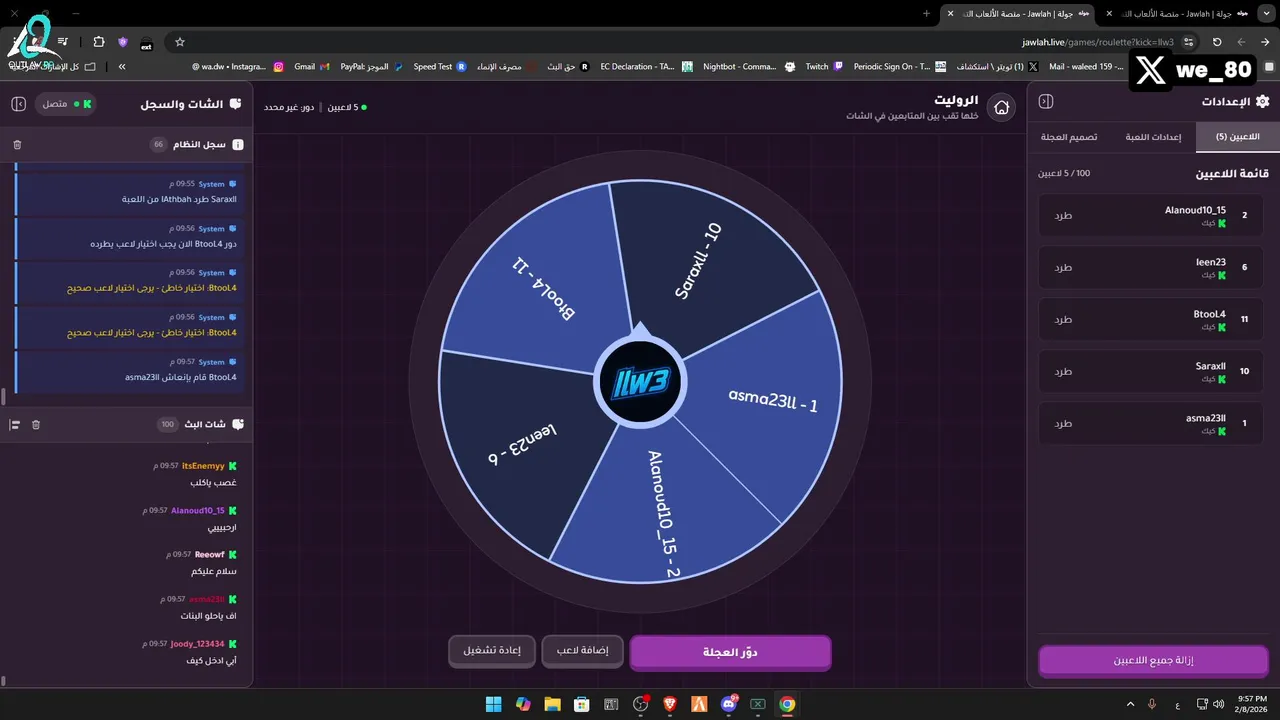1280x720 pixels.
Task: Click Reeowf username in chat
Action: coord(209,554)
